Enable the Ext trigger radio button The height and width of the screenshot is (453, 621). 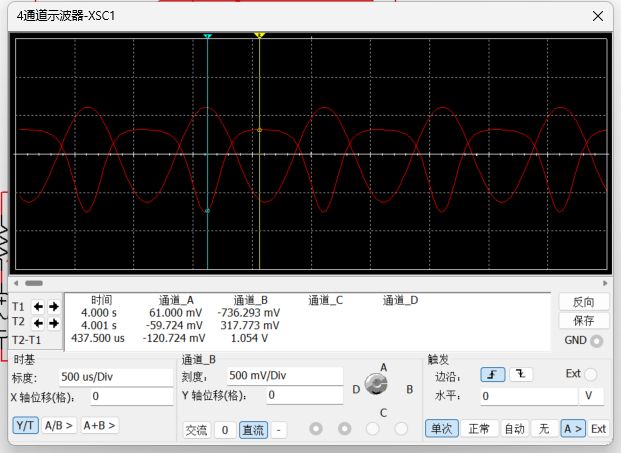pos(591,374)
